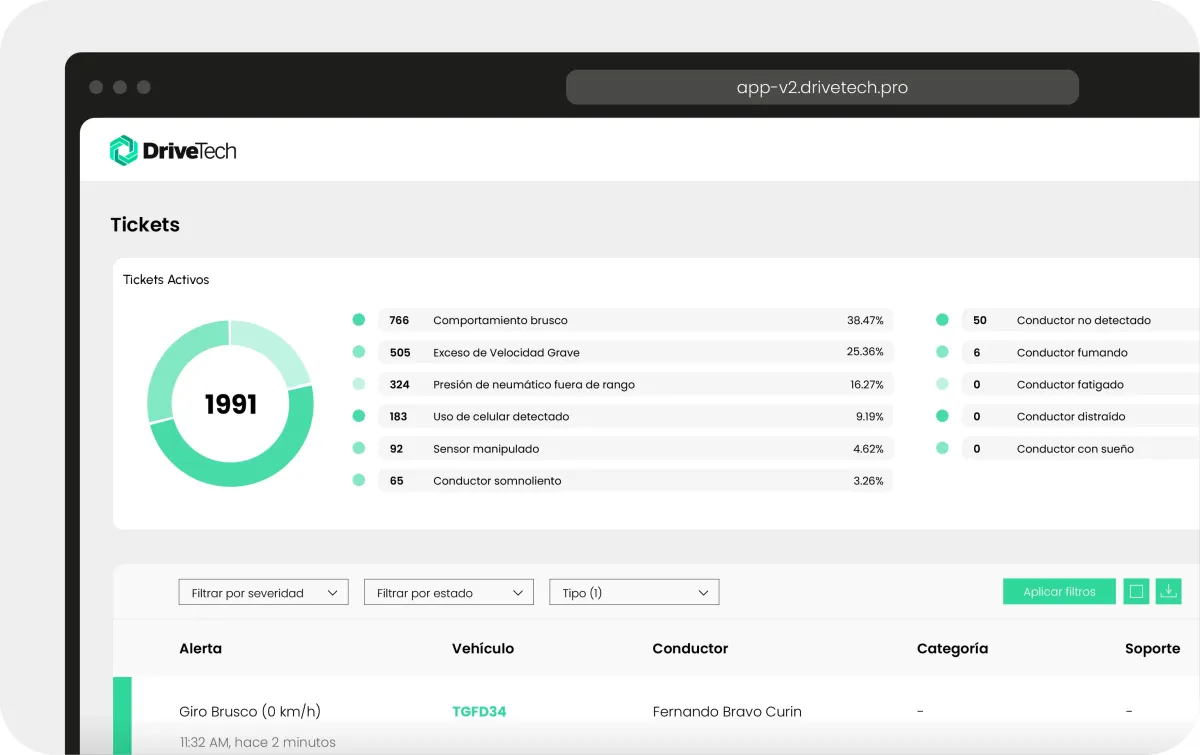
Task: Click the timestamp 11:32 AM, hace 2 minutos
Action: (x=258, y=742)
